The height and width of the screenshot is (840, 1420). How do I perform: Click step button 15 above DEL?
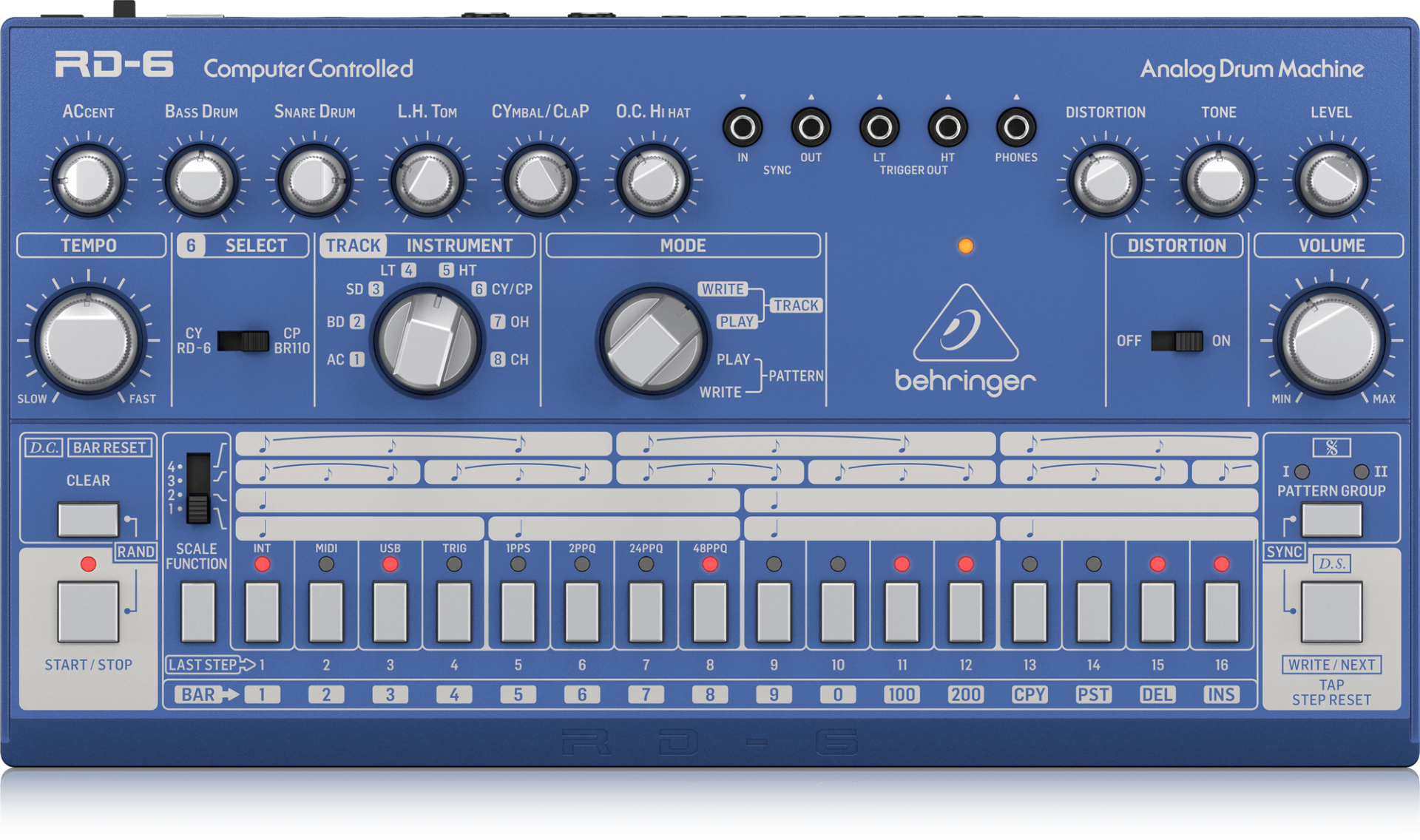click(1157, 612)
